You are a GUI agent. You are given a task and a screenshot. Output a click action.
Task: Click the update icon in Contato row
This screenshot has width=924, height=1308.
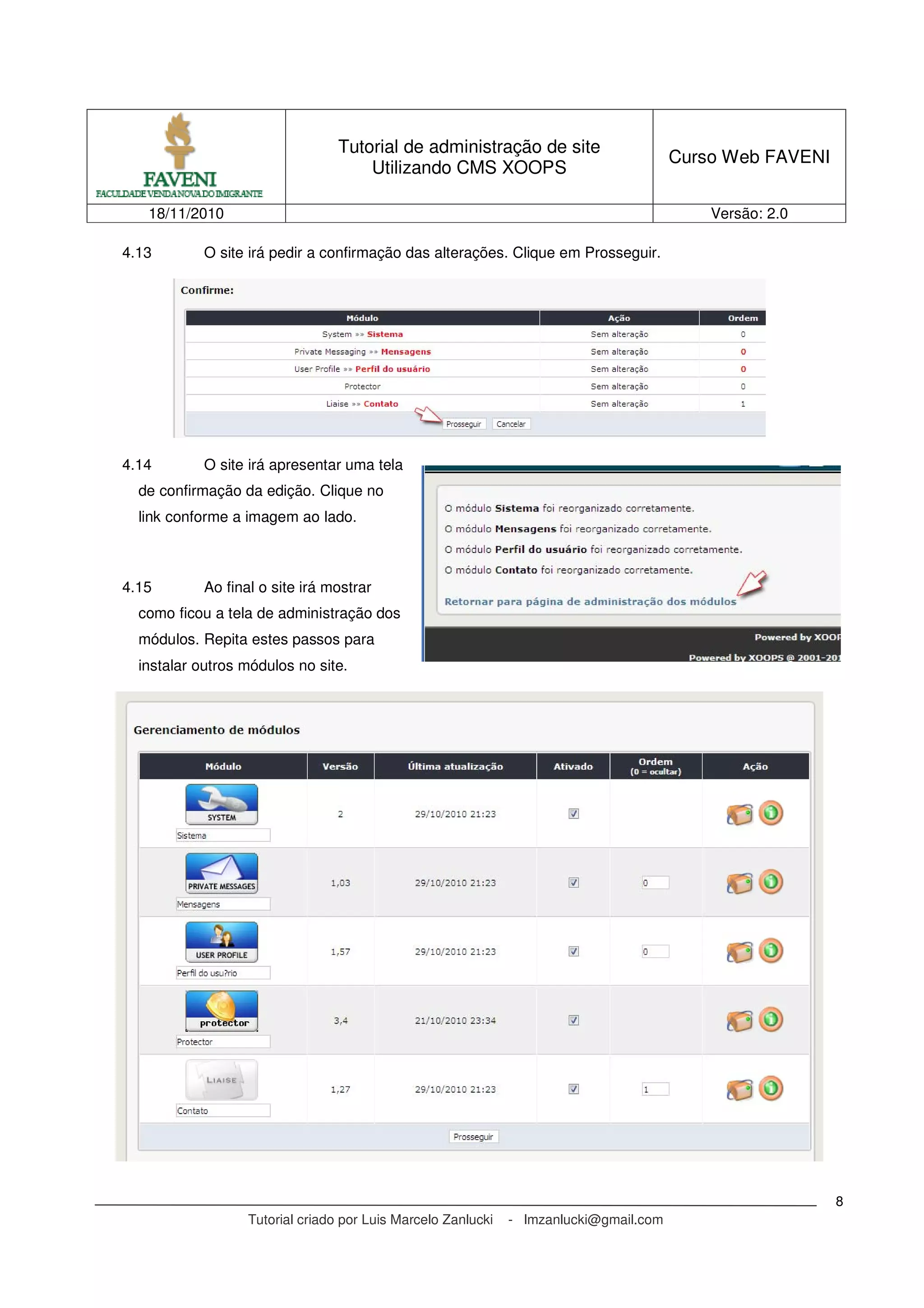pos(739,1089)
